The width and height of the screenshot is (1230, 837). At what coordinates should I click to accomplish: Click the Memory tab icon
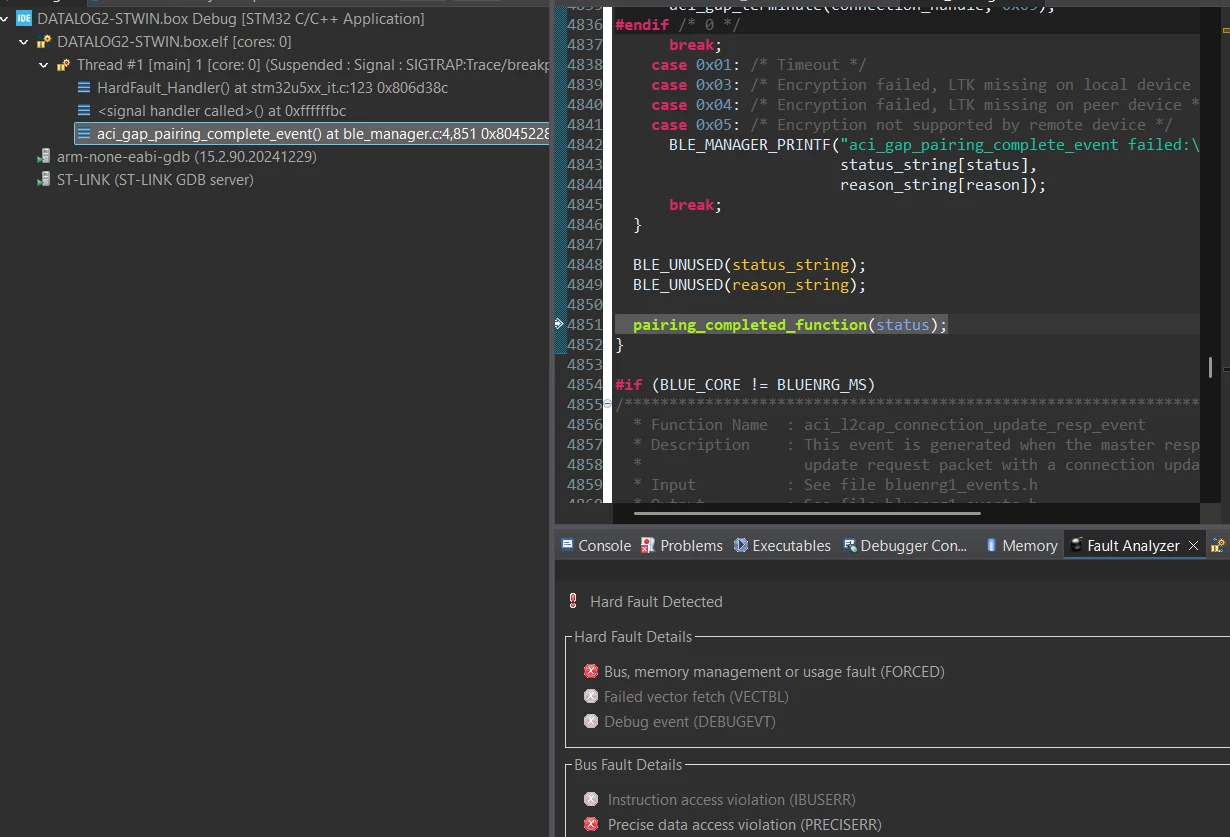[x=991, y=546]
